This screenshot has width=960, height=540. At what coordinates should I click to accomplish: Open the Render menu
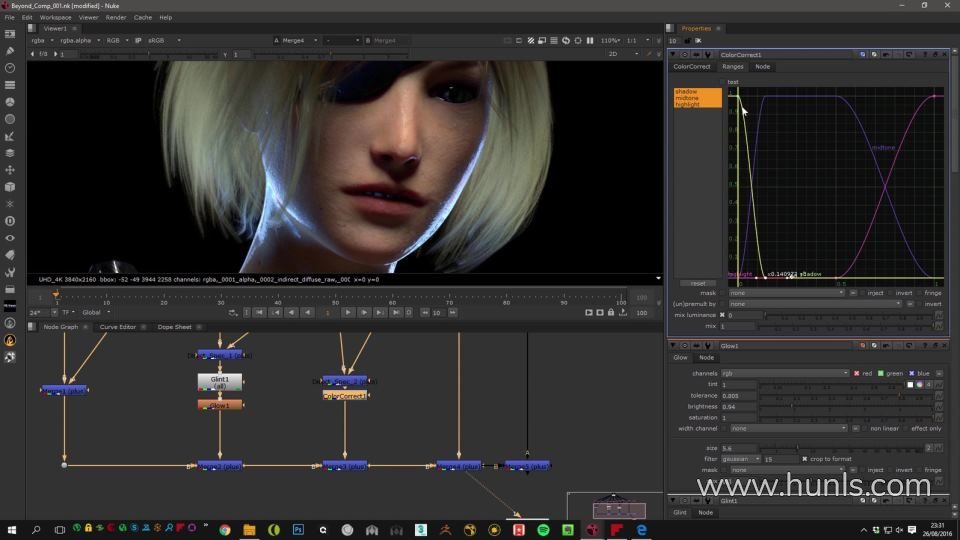click(116, 17)
